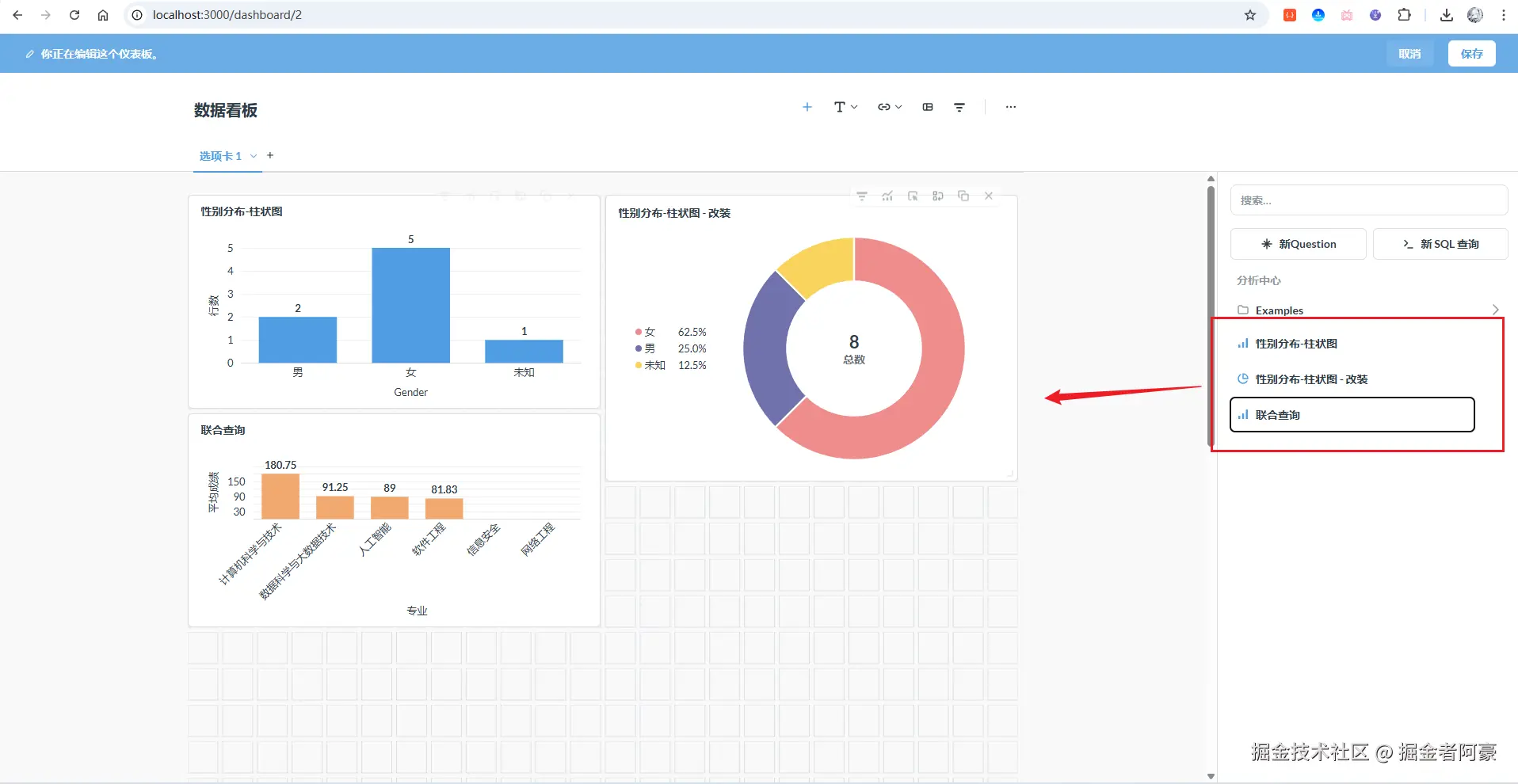Open the browser extensions puzzle icon
Image resolution: width=1518 pixels, height=784 pixels.
point(1404,15)
